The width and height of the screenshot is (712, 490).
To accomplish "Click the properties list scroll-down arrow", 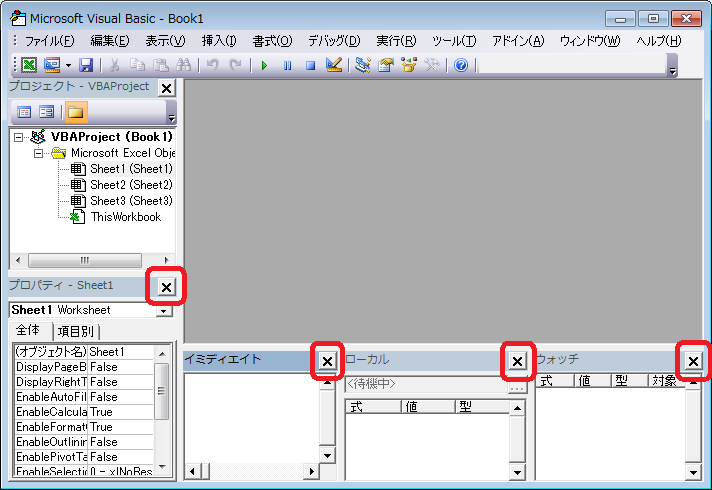I will click(163, 467).
